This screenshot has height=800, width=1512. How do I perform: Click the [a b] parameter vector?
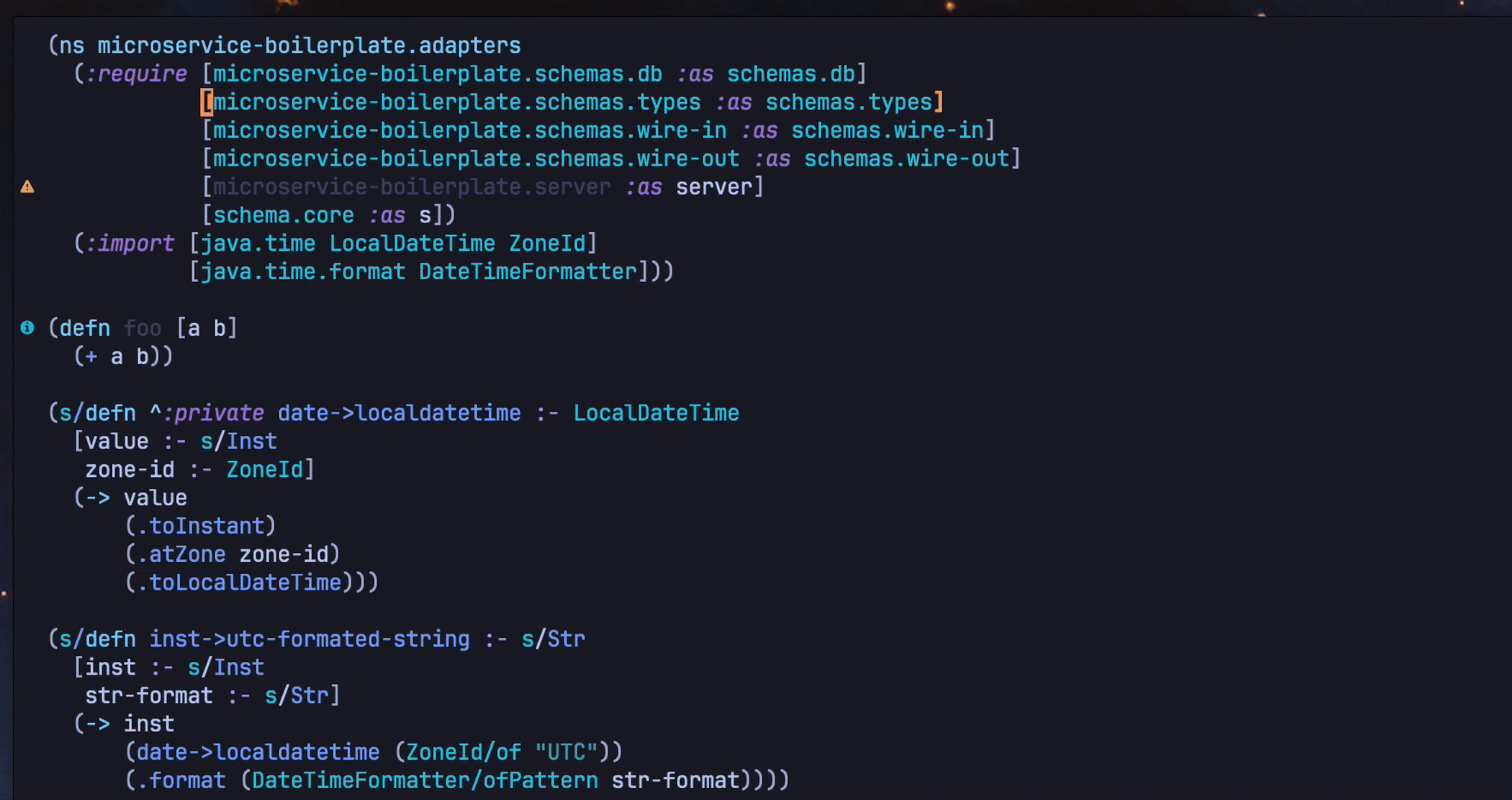[207, 328]
